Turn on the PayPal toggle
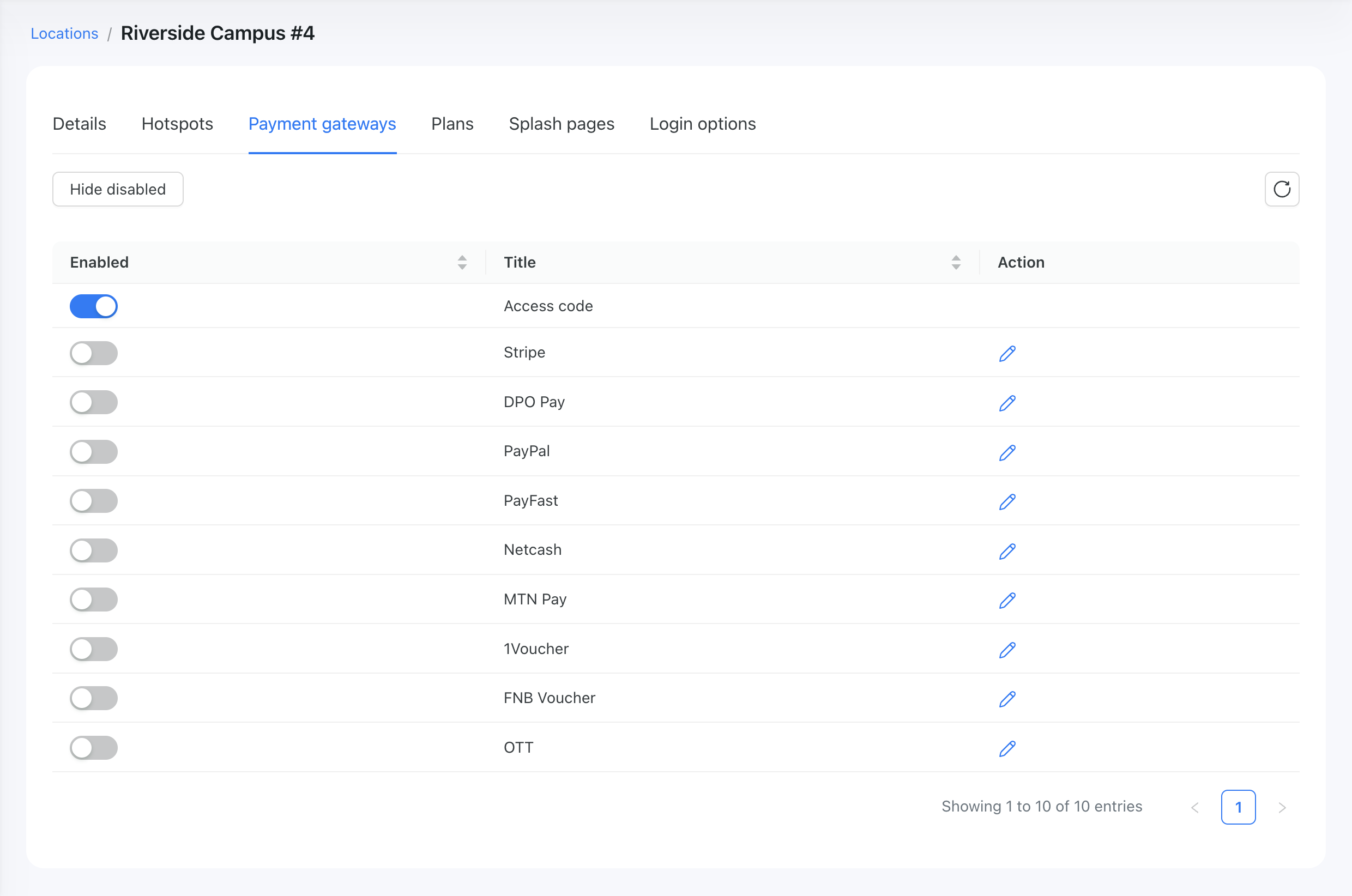1352x896 pixels. pyautogui.click(x=94, y=452)
